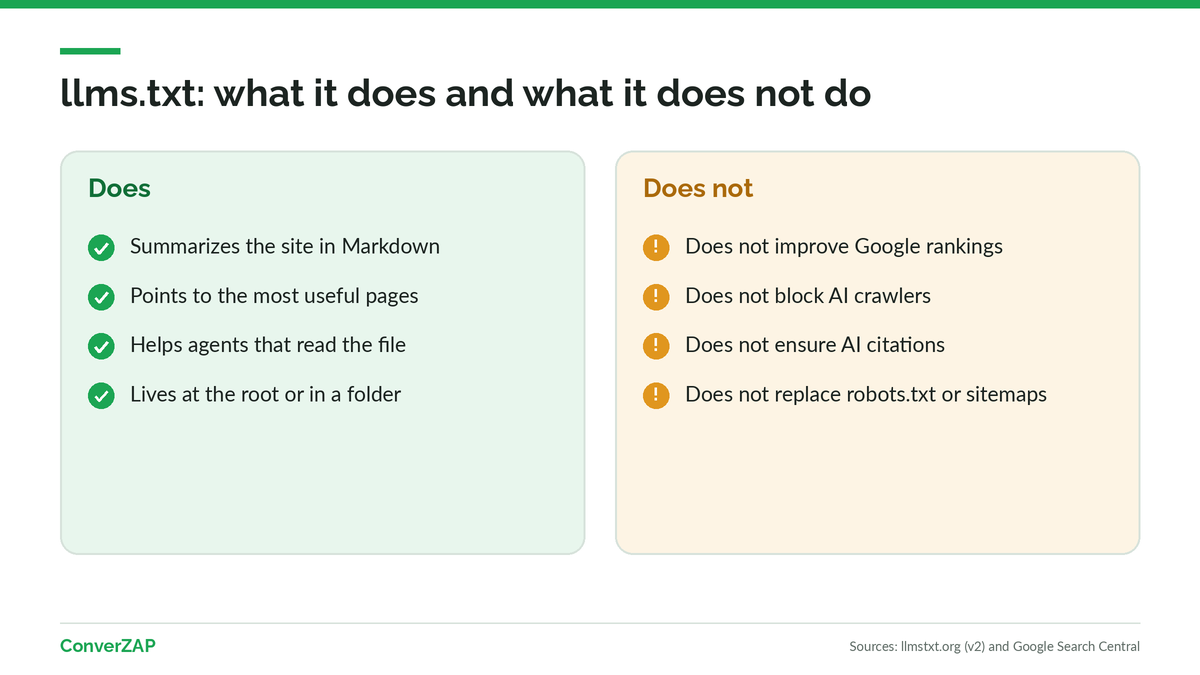Click the warning icon next to "Does not block AI crawlers"
Viewport: 1200px width, 675px height.
(656, 297)
